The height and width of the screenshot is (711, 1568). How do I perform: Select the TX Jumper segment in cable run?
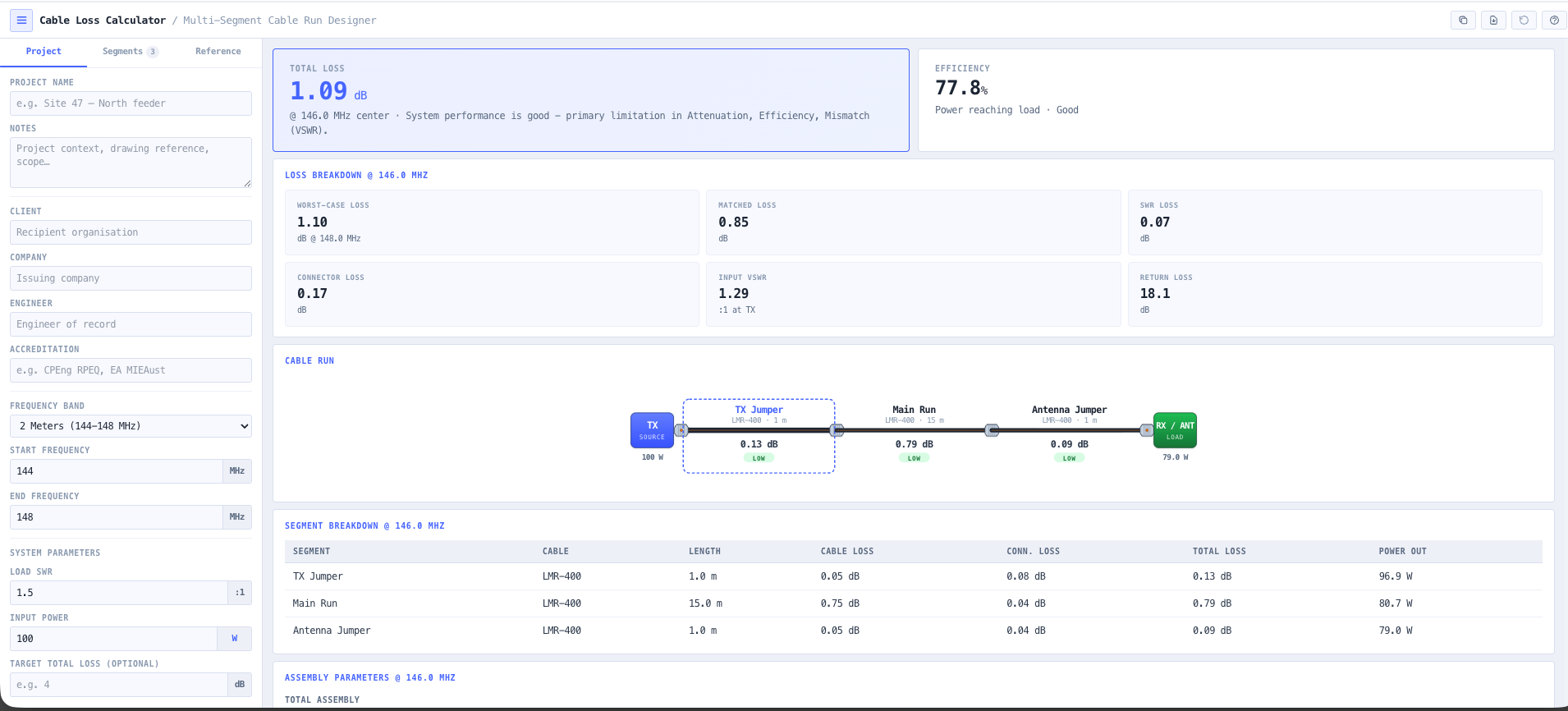point(759,436)
